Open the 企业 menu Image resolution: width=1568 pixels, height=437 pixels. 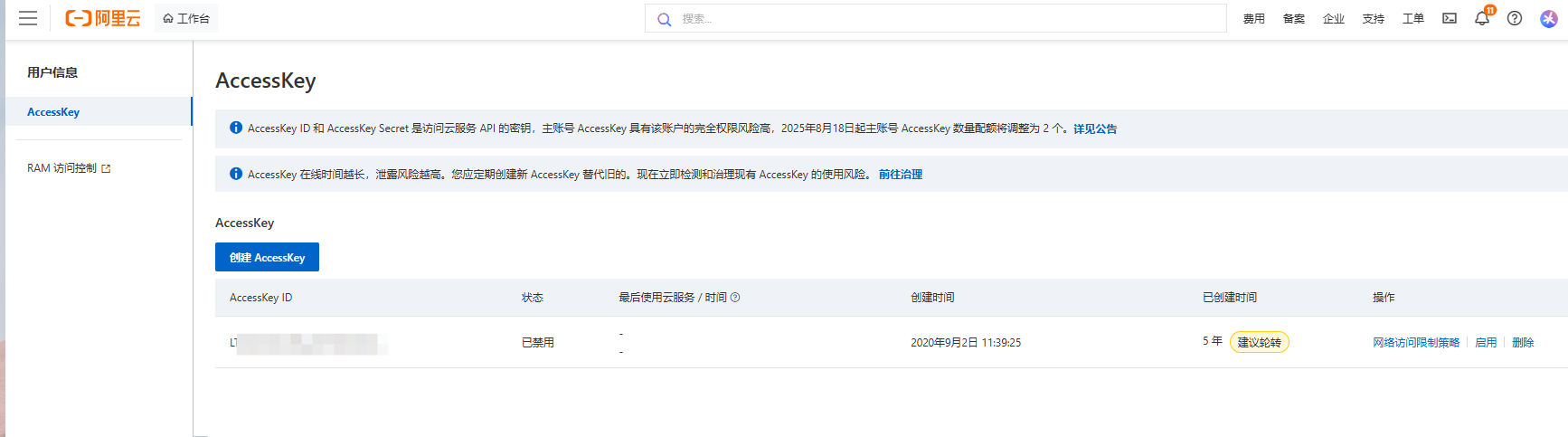tap(1333, 19)
